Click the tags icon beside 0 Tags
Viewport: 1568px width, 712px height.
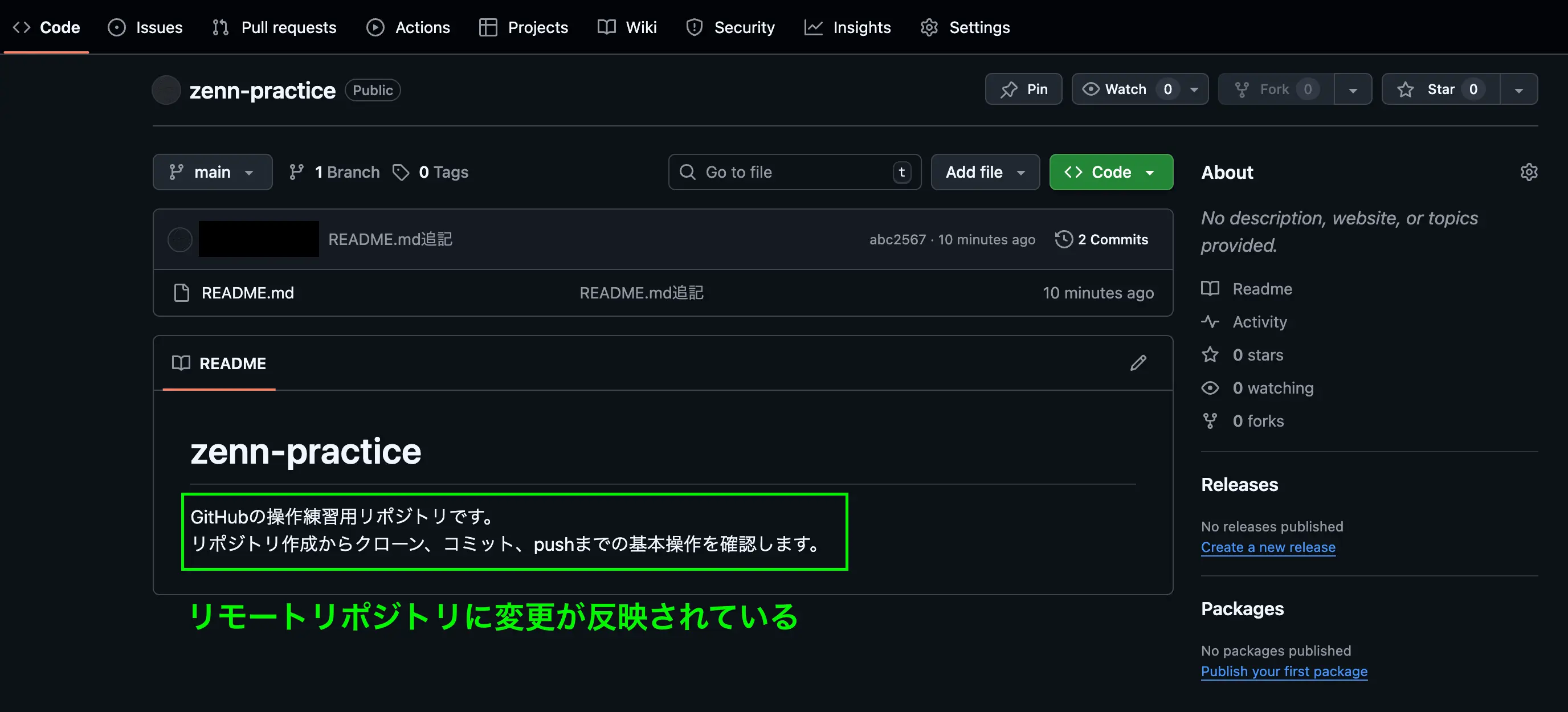tap(401, 172)
